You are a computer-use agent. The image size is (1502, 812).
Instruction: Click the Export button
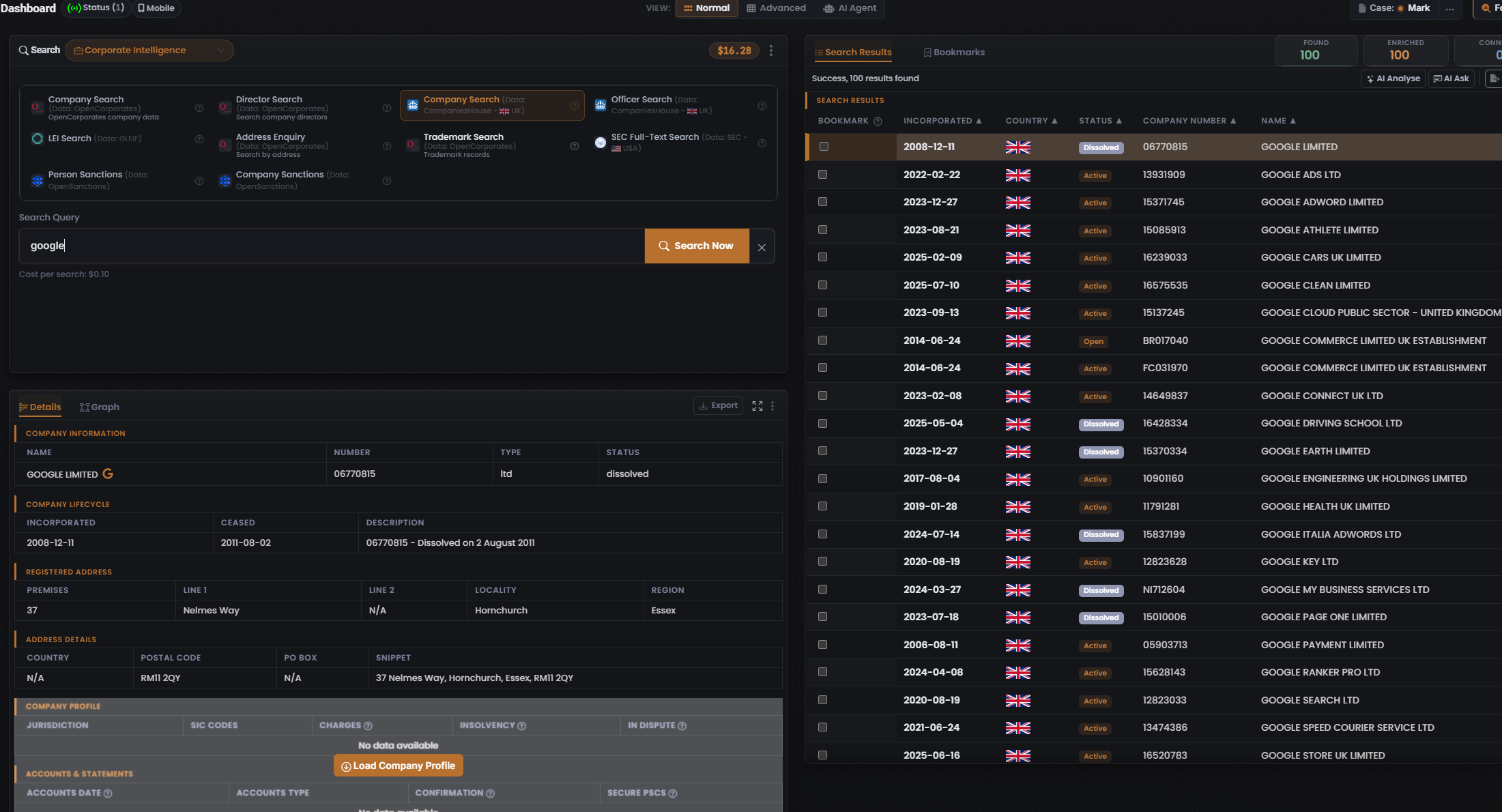point(718,406)
